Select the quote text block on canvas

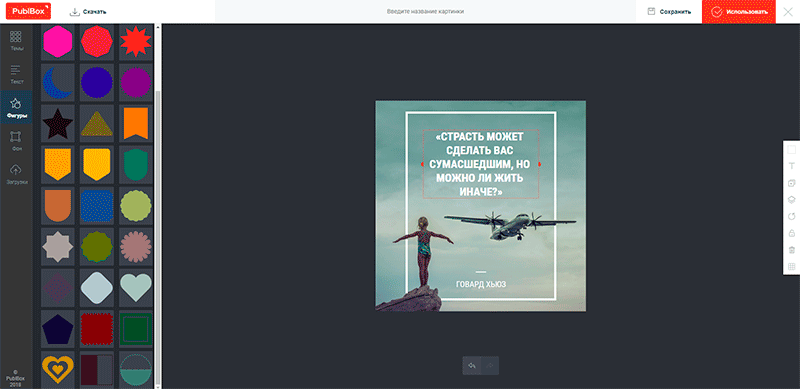[x=481, y=164]
